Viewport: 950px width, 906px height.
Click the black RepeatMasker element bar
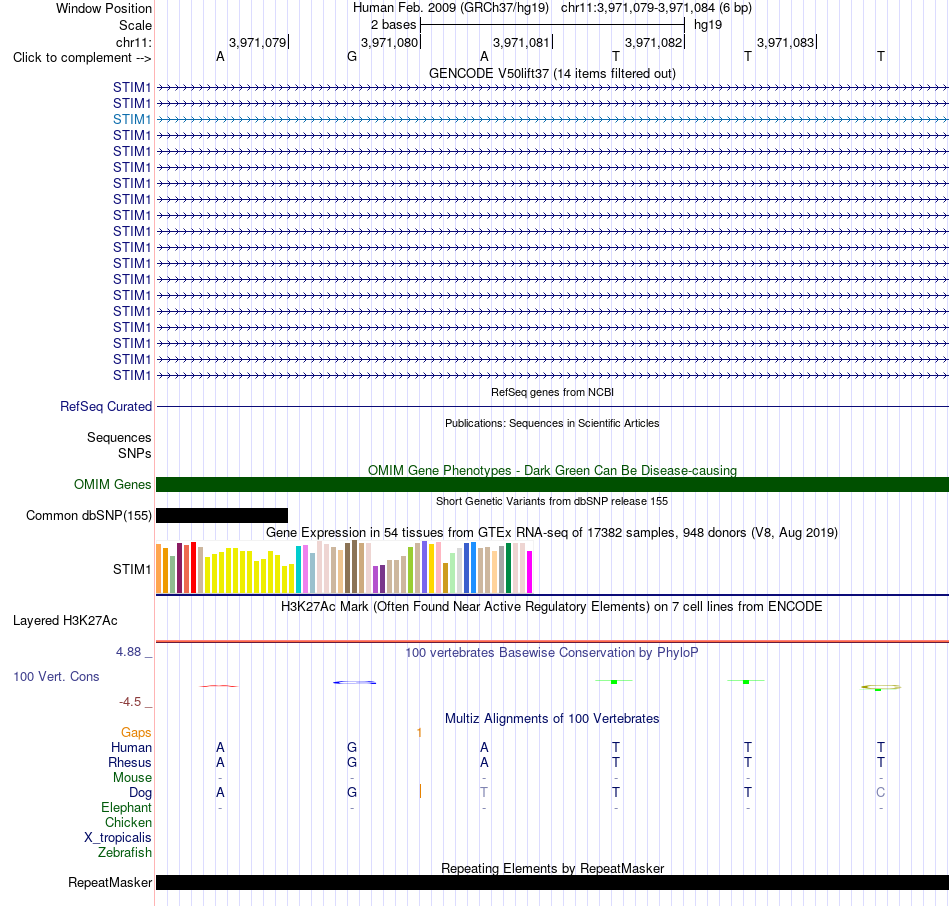point(552,882)
